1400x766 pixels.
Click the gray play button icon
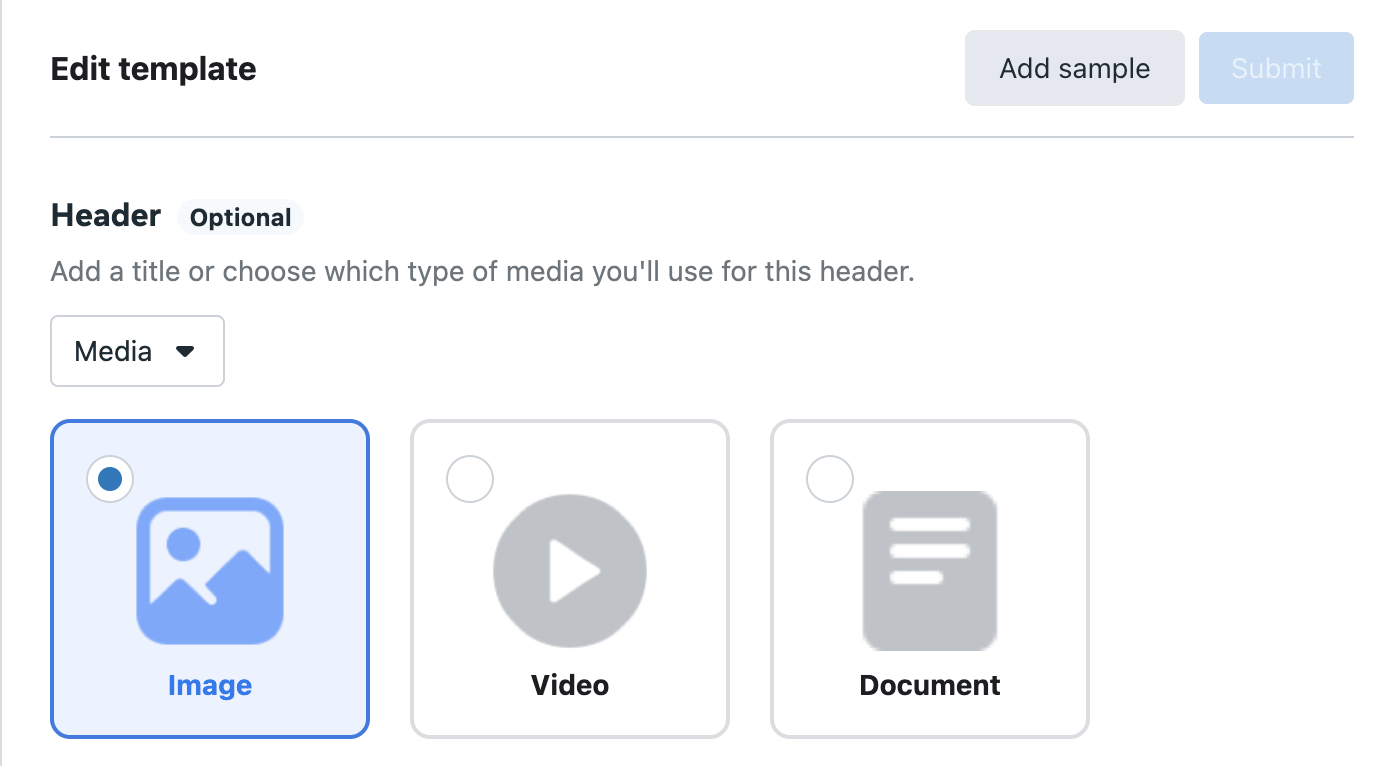pos(570,571)
